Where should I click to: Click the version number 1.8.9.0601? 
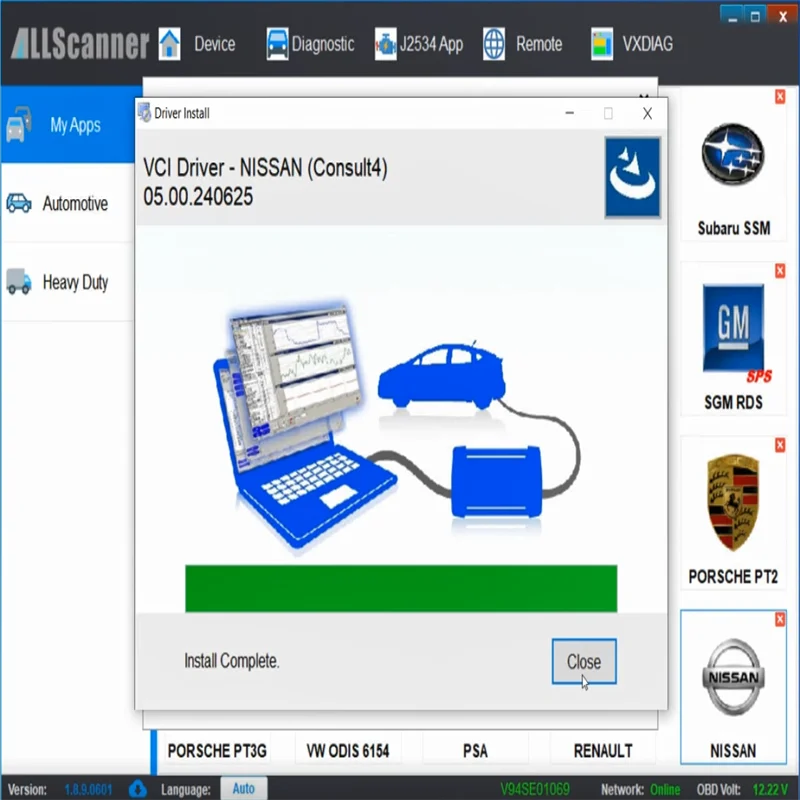pyautogui.click(x=88, y=790)
